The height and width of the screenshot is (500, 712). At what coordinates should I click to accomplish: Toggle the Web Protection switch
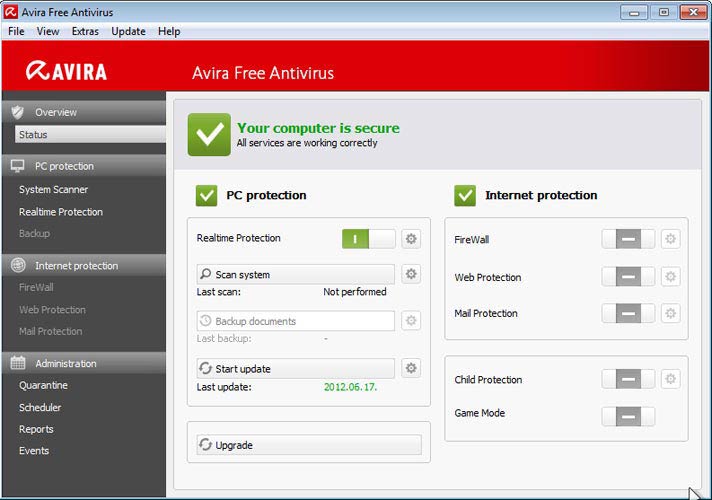[x=628, y=277]
